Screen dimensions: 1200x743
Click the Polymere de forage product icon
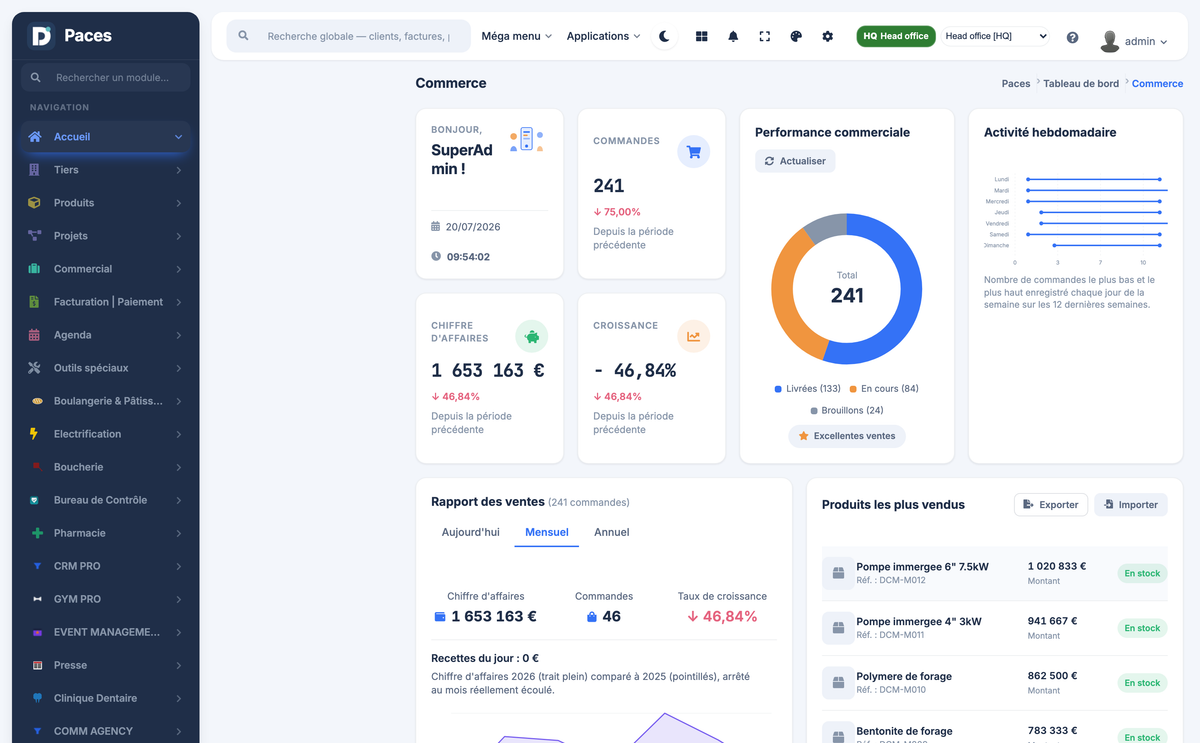point(836,683)
